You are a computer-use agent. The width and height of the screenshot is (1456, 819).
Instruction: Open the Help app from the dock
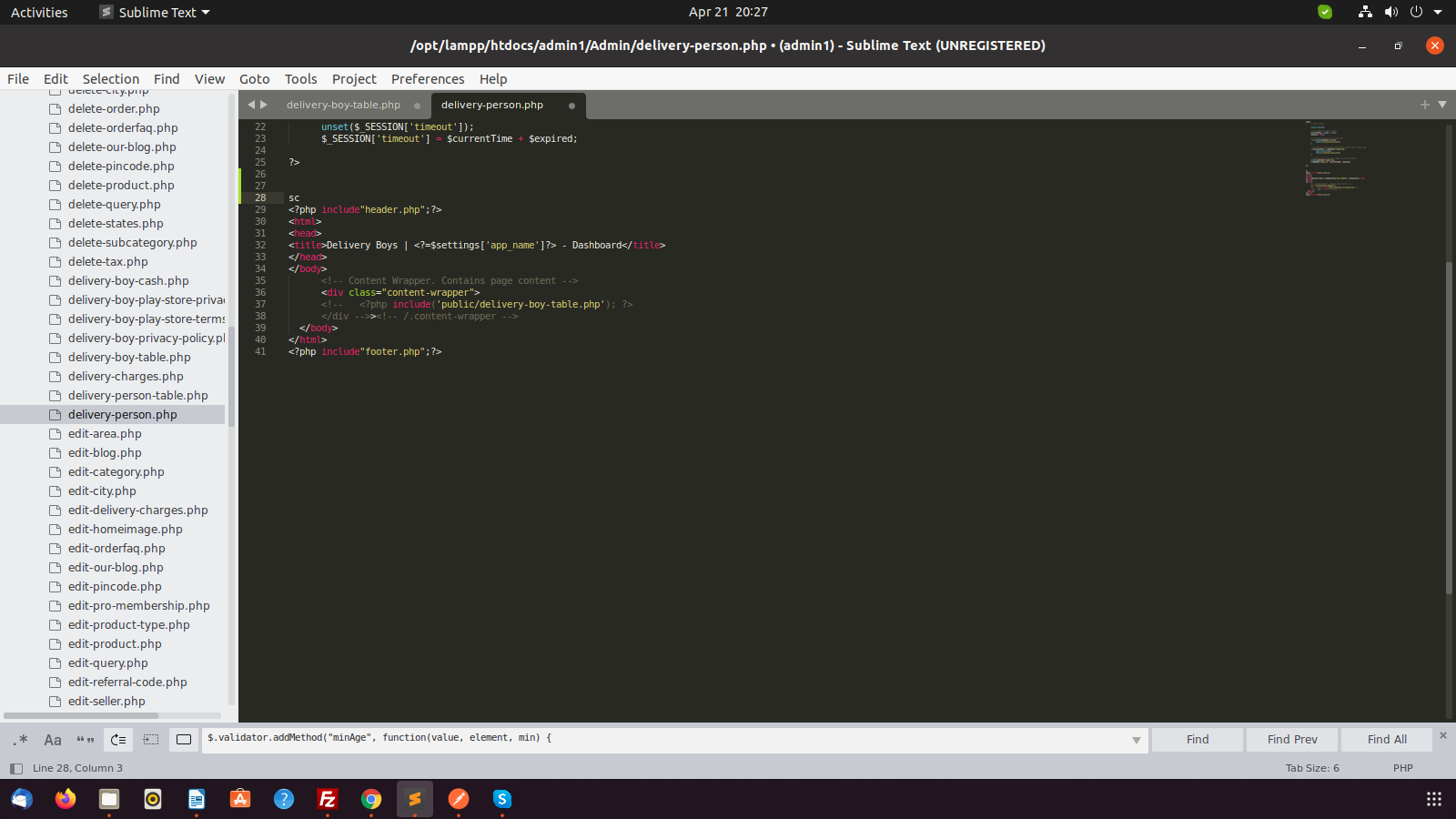(284, 799)
